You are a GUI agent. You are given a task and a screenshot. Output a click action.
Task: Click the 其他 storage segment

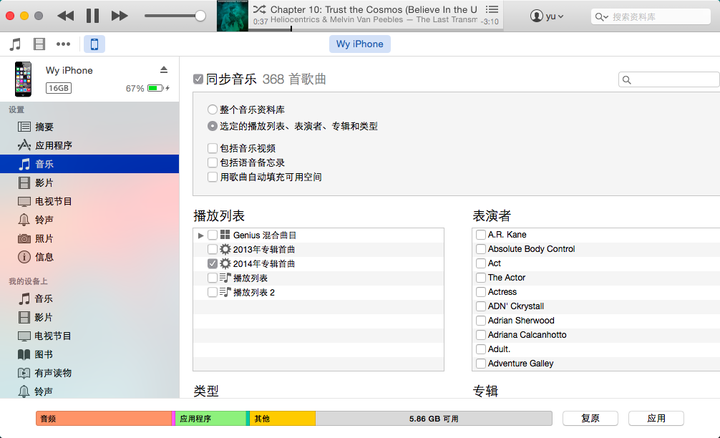[x=282, y=419]
